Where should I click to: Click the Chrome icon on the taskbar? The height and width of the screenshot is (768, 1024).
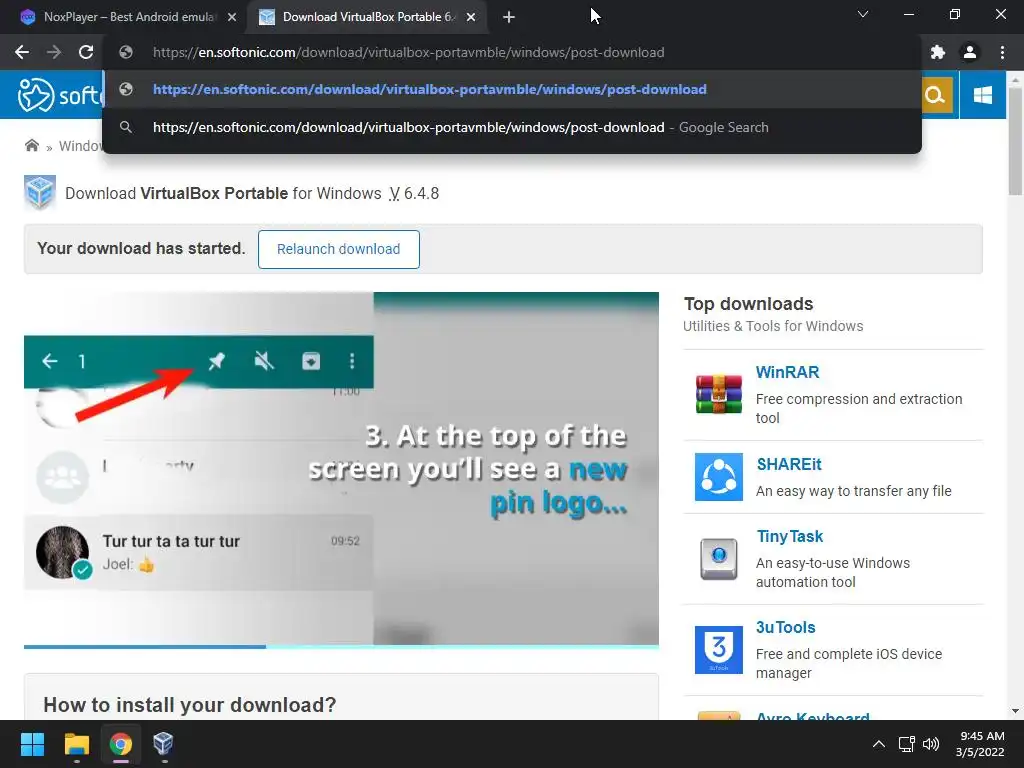120,744
